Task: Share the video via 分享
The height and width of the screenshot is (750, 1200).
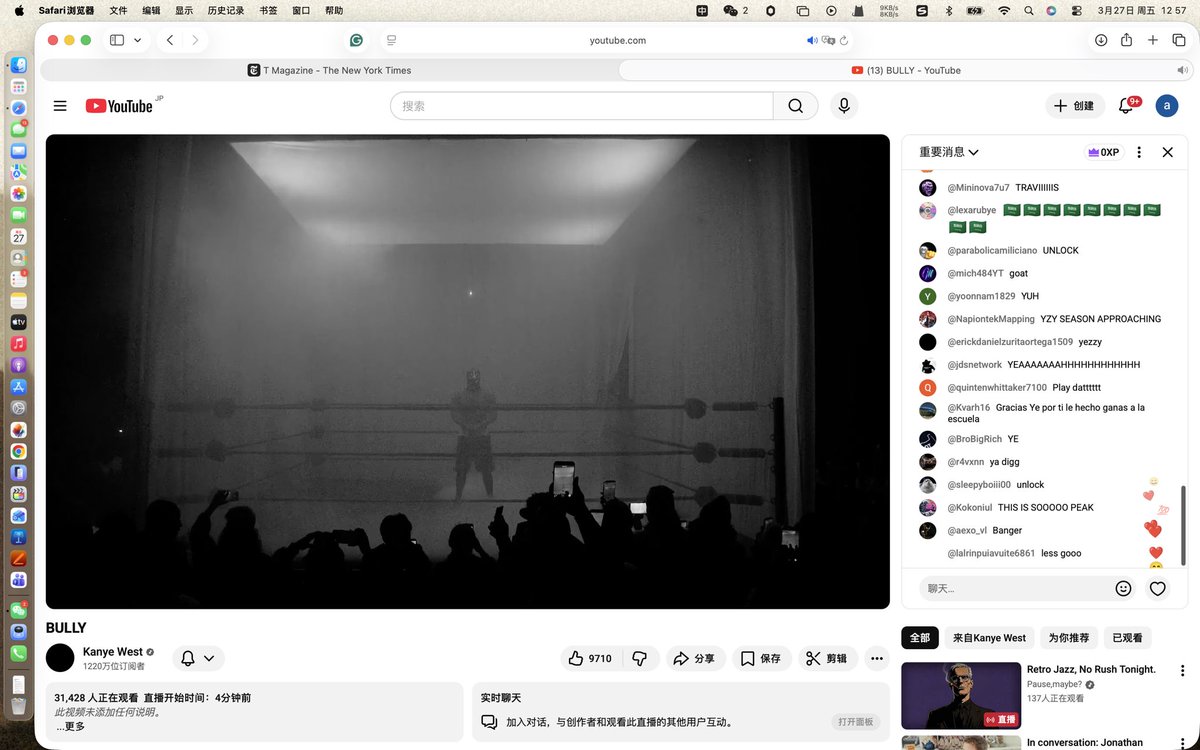Action: click(x=694, y=658)
